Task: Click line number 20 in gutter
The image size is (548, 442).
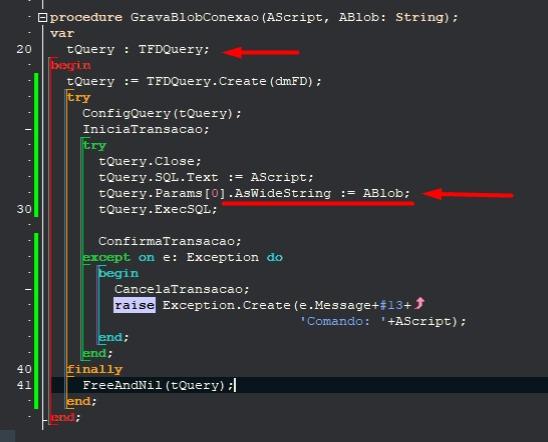Action: [x=24, y=50]
